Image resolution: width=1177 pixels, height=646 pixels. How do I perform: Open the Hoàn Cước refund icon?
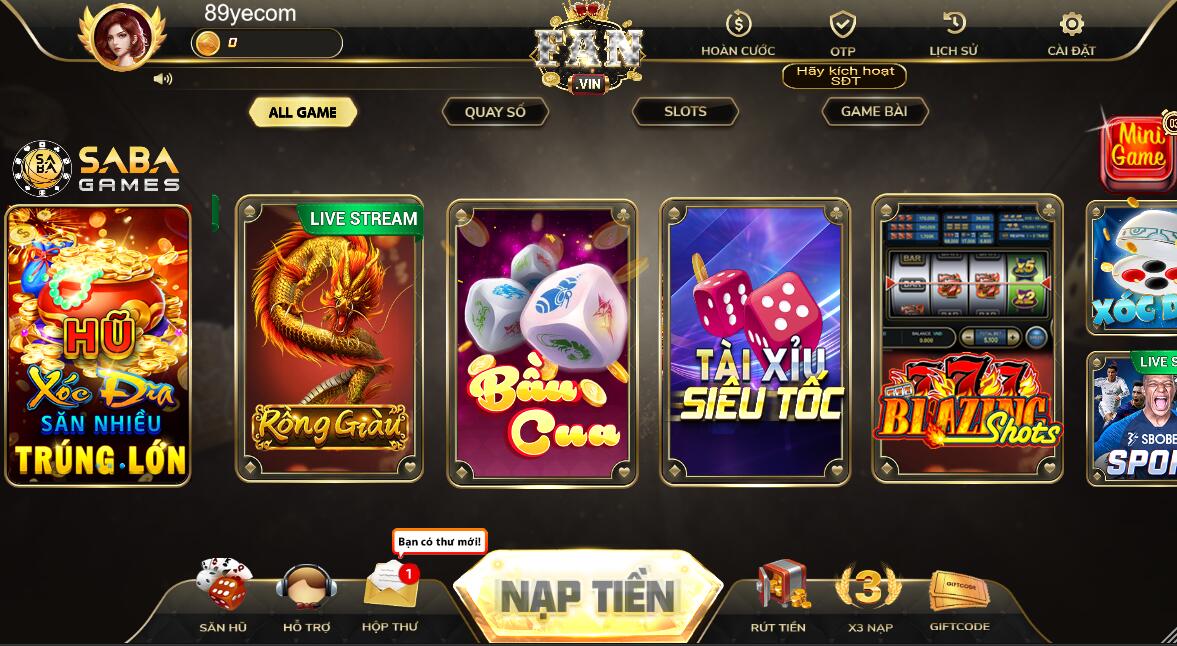coord(738,25)
